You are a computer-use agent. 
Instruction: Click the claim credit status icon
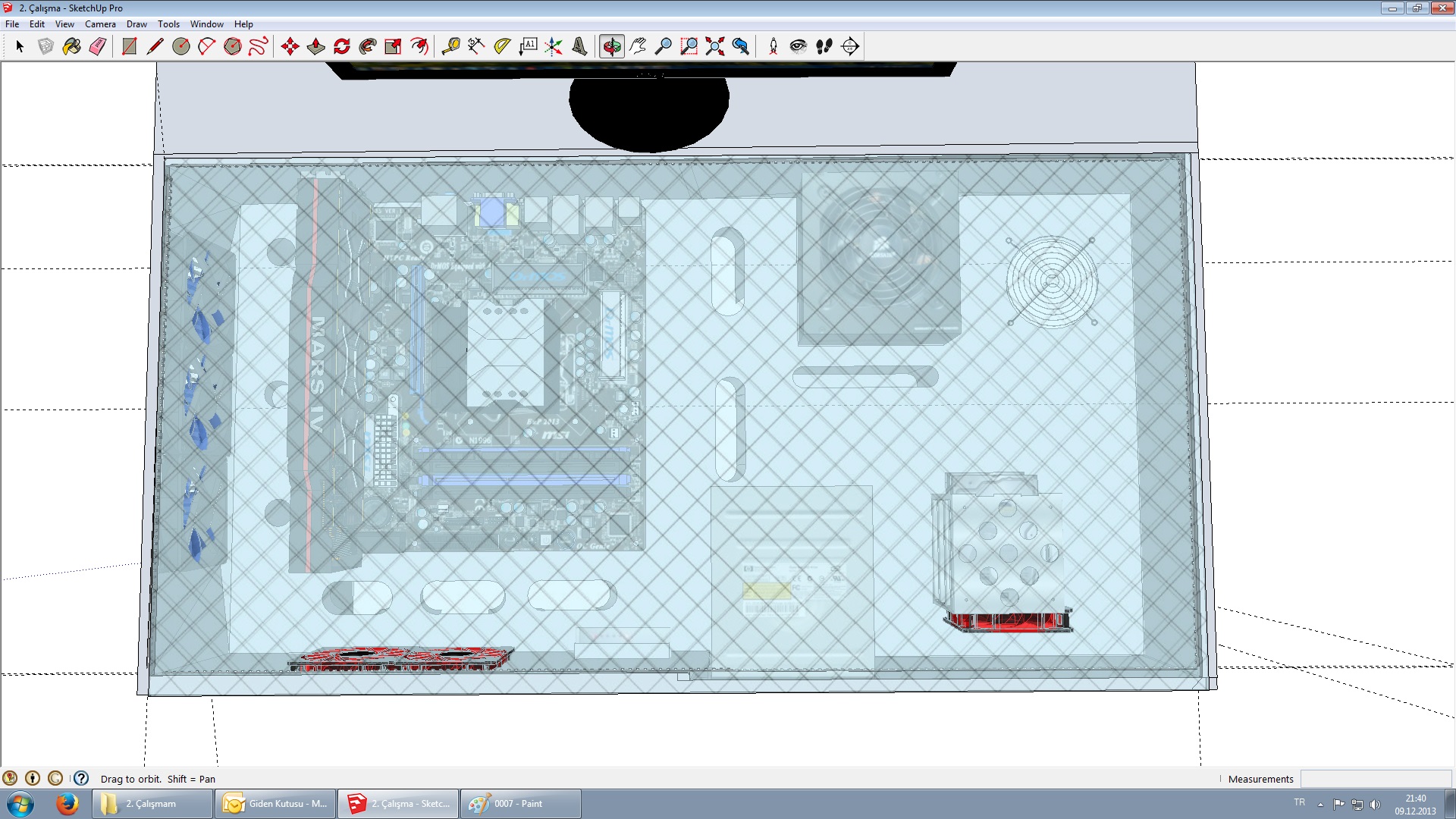55,778
